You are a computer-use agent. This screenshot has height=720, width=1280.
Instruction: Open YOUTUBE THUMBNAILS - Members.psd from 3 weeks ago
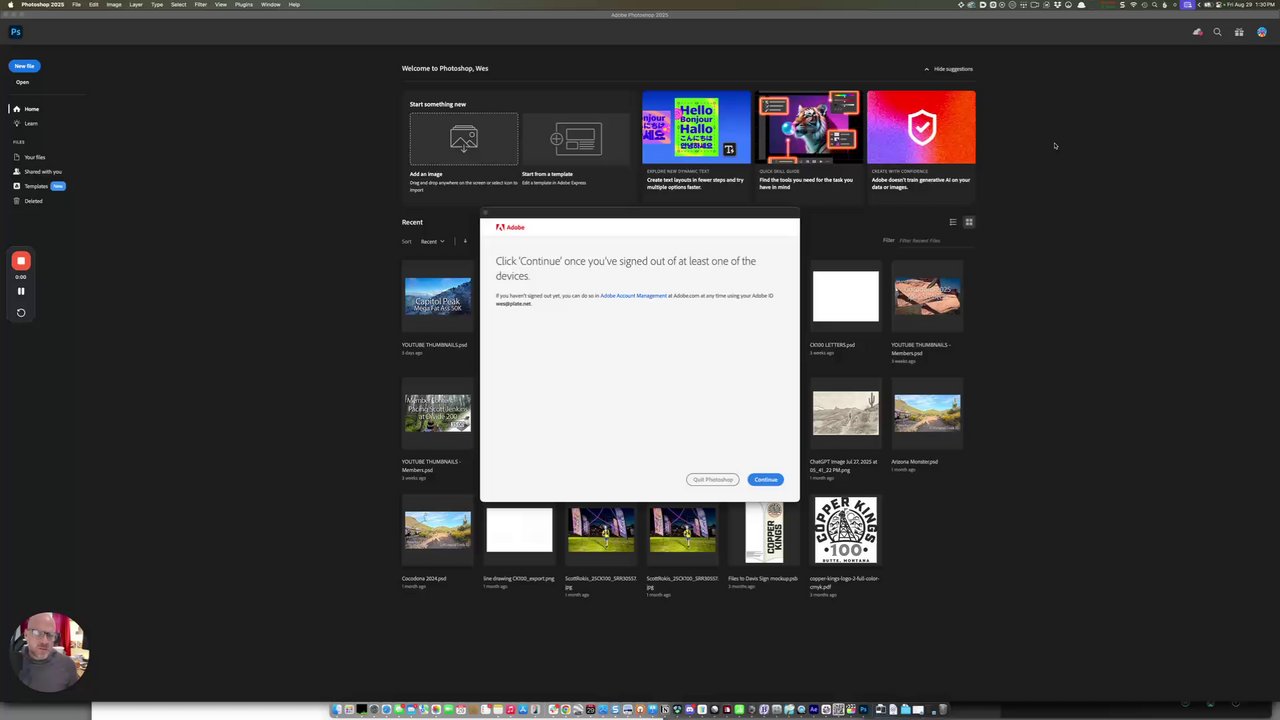coord(928,297)
